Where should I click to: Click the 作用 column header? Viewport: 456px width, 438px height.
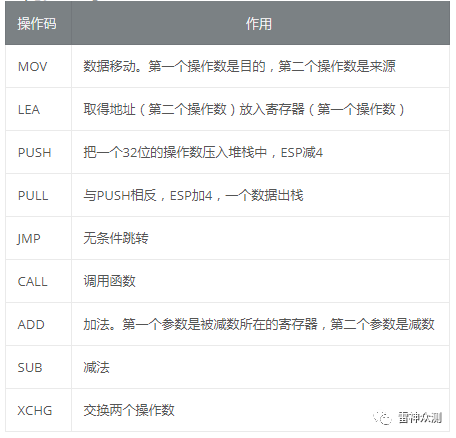pyautogui.click(x=260, y=23)
